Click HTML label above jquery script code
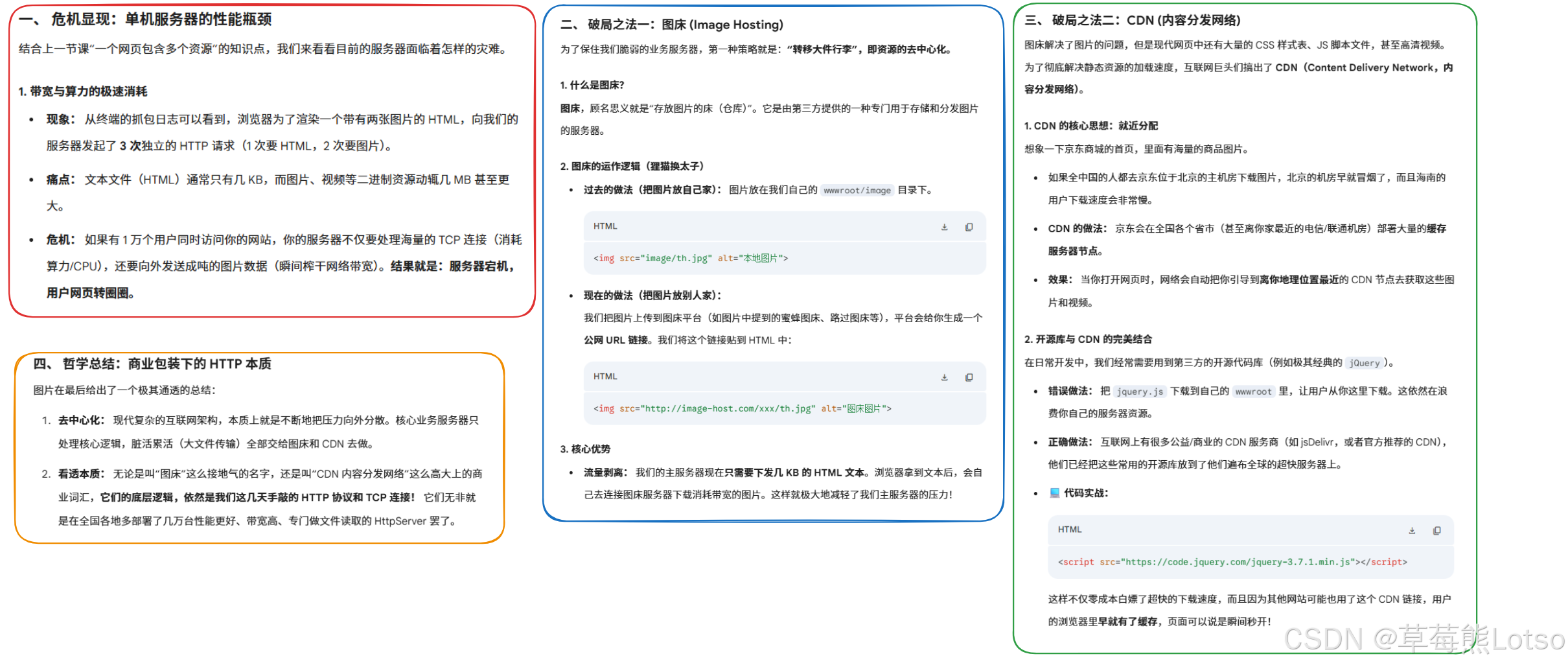Viewport: 1568px width, 665px height. click(1070, 530)
